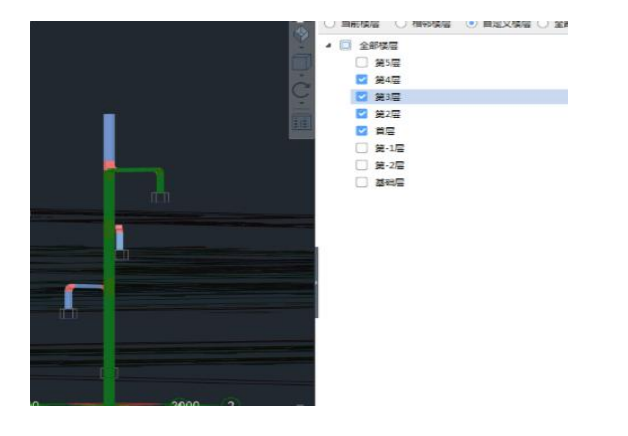628x436 pixels.
Task: Select the tall green vertical riser pipe
Action: [x=109, y=288]
